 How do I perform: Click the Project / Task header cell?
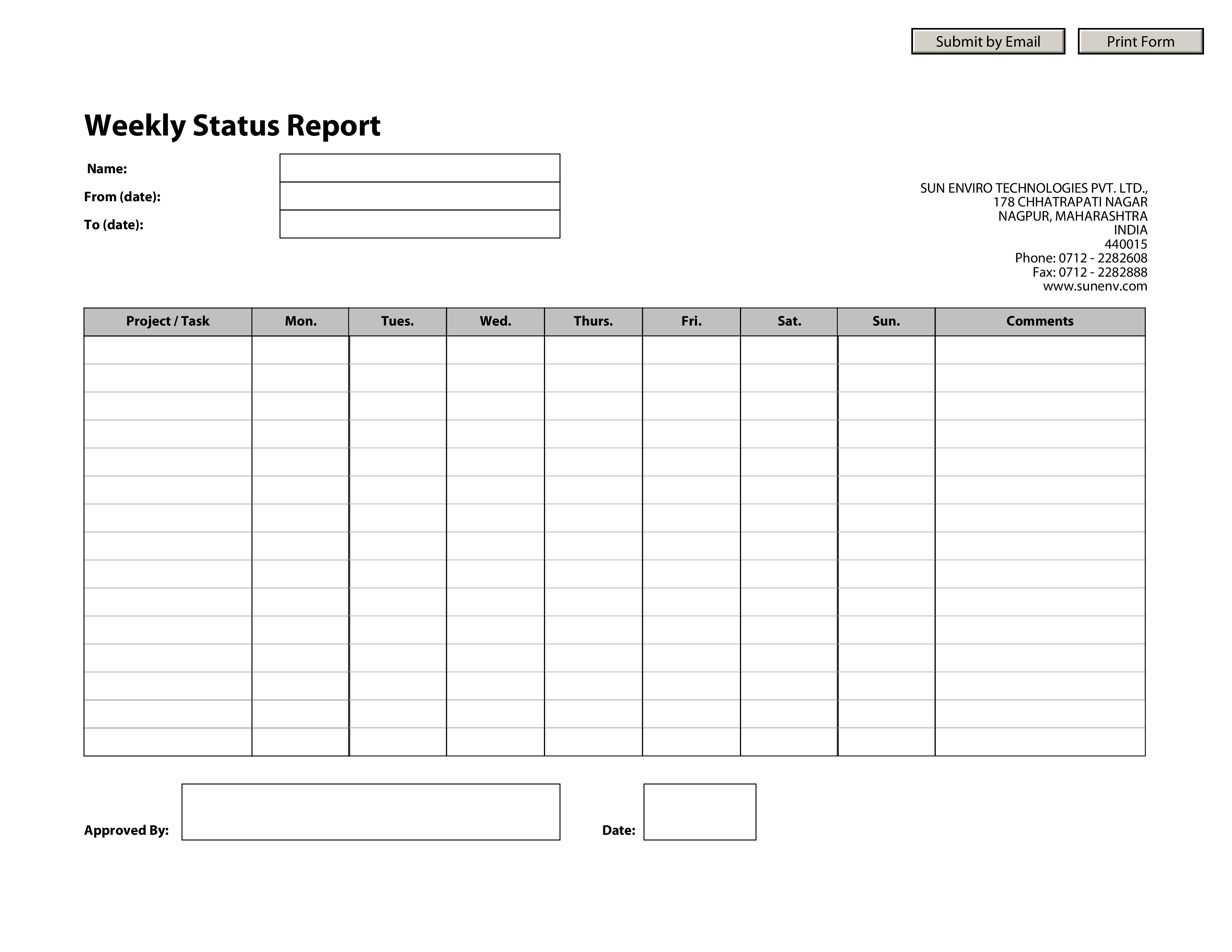[168, 320]
